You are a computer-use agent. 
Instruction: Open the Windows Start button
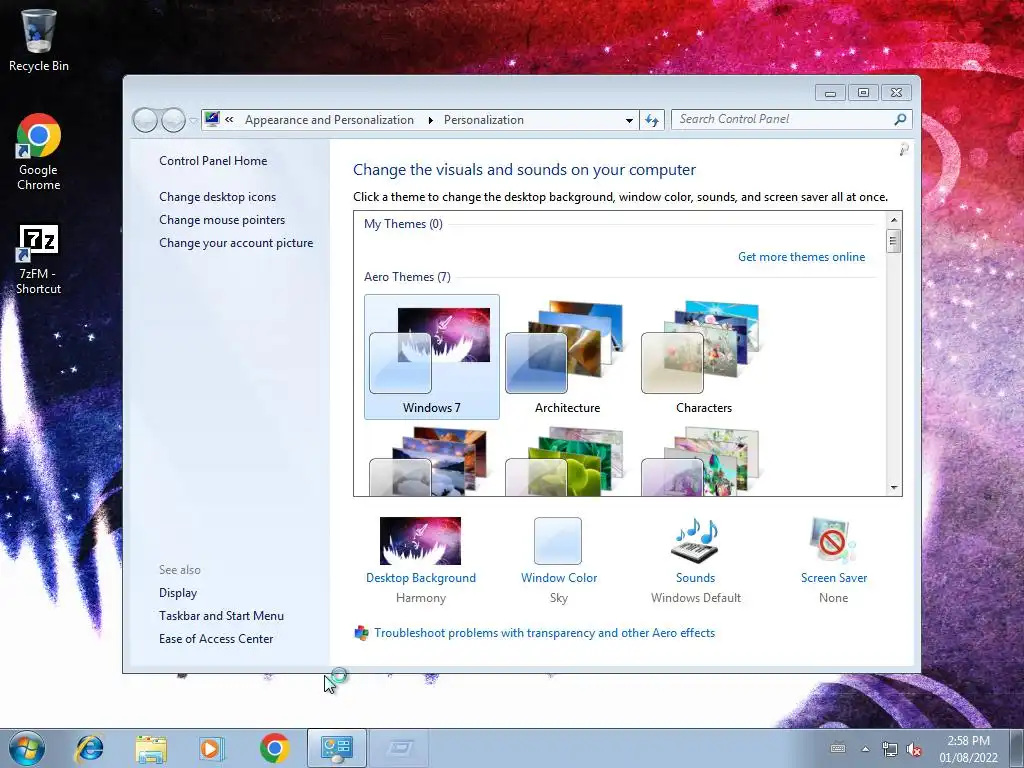pyautogui.click(x=27, y=748)
